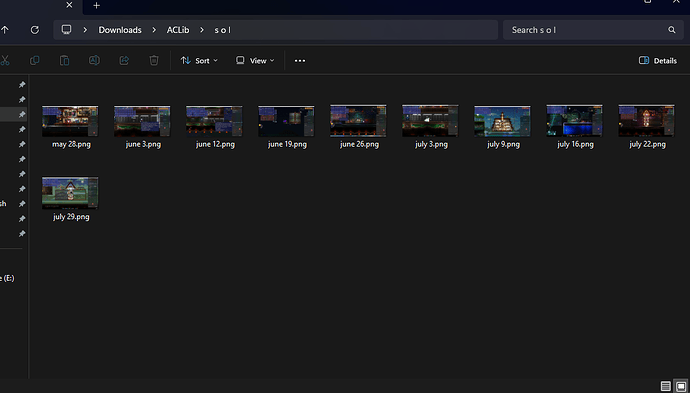
Task: Open the Sort dropdown
Action: point(199,61)
